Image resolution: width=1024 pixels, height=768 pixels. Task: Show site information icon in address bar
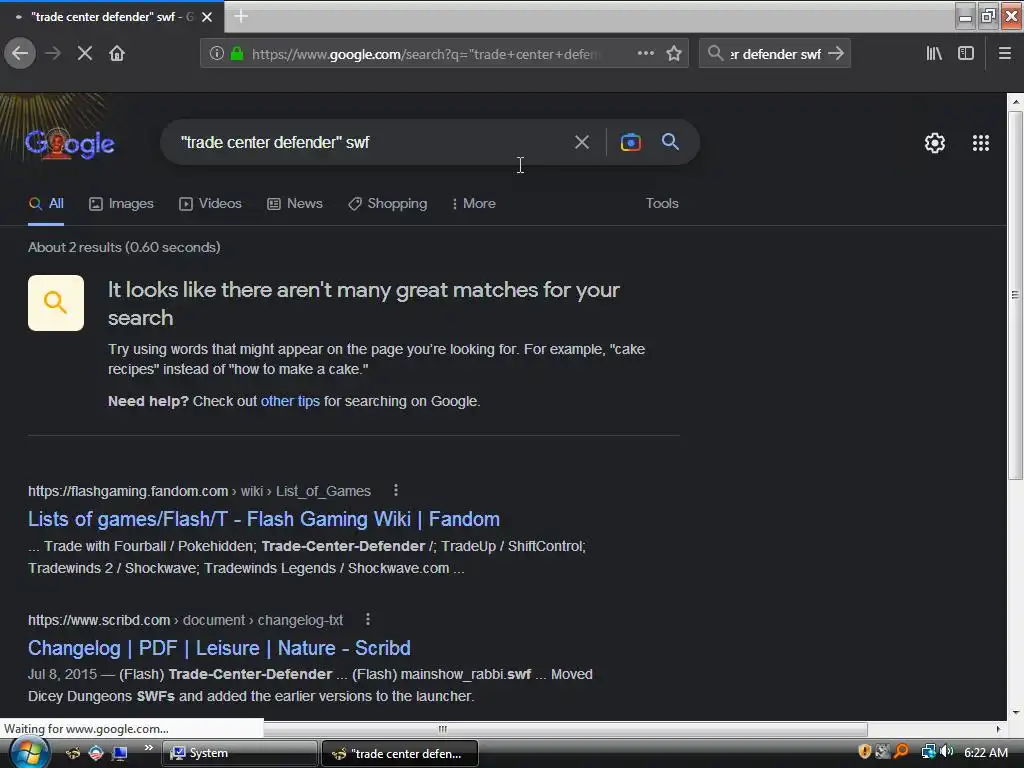pyautogui.click(x=217, y=54)
